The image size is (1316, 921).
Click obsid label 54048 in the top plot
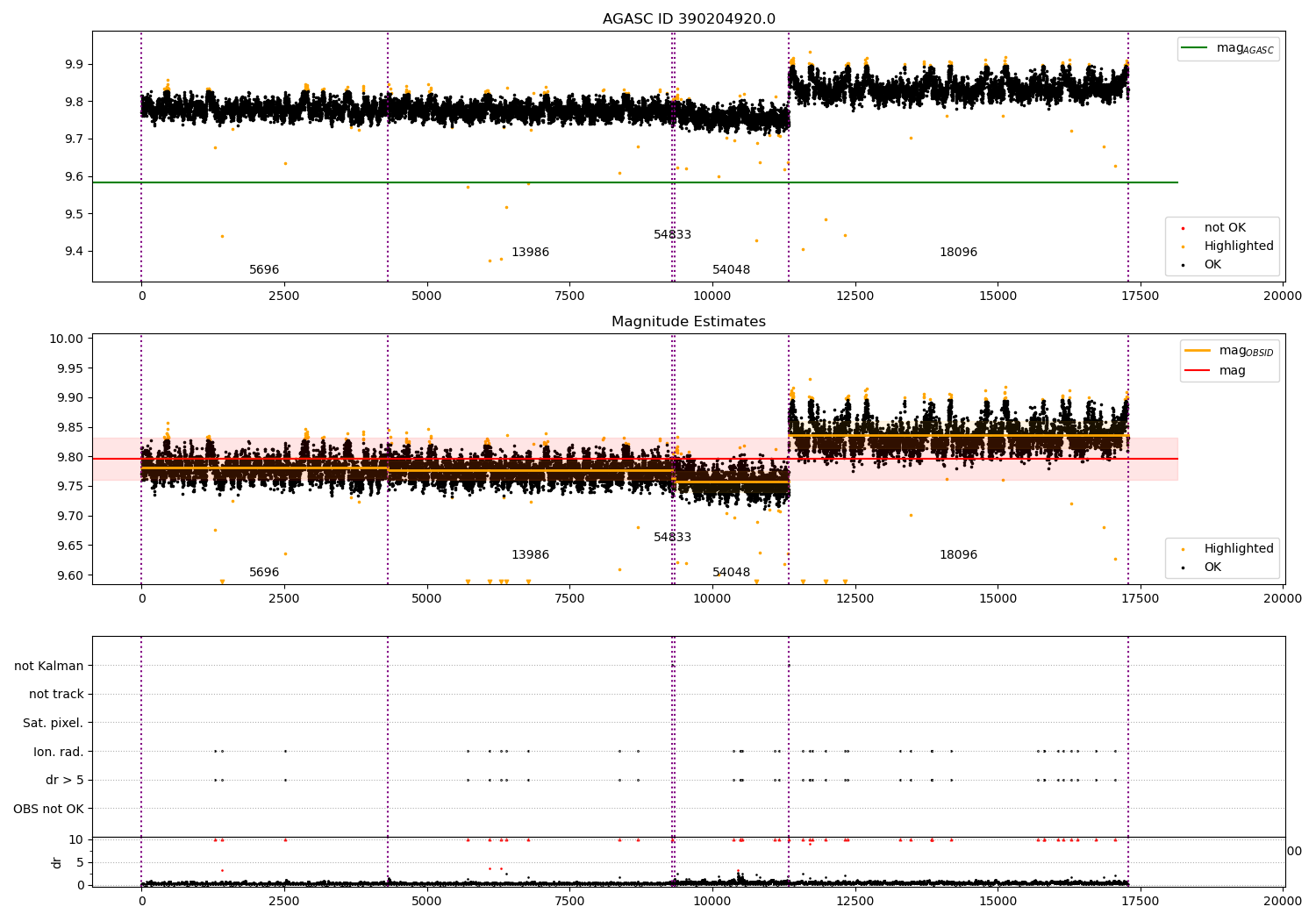731,270
